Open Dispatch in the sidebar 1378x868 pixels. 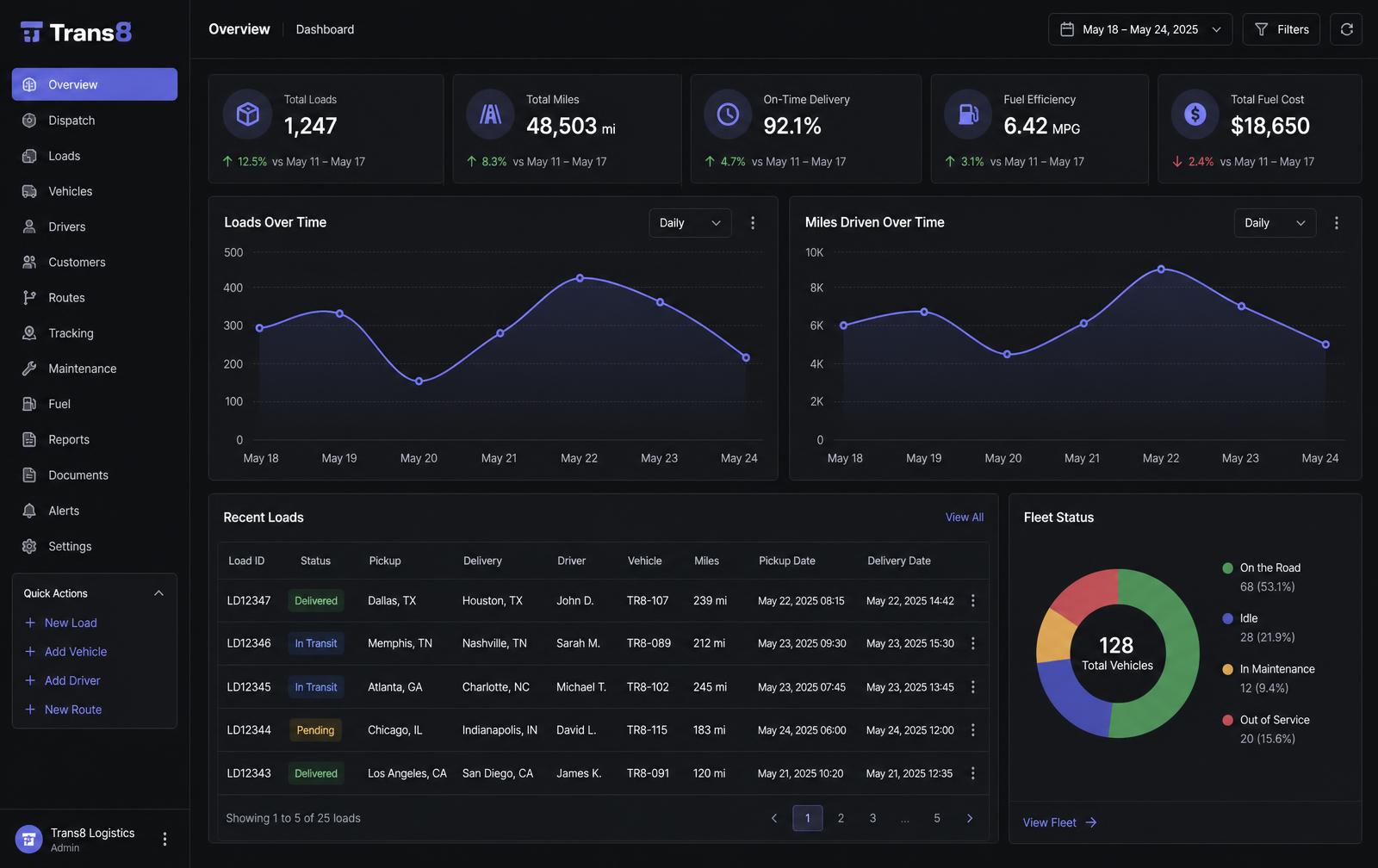tap(95, 121)
